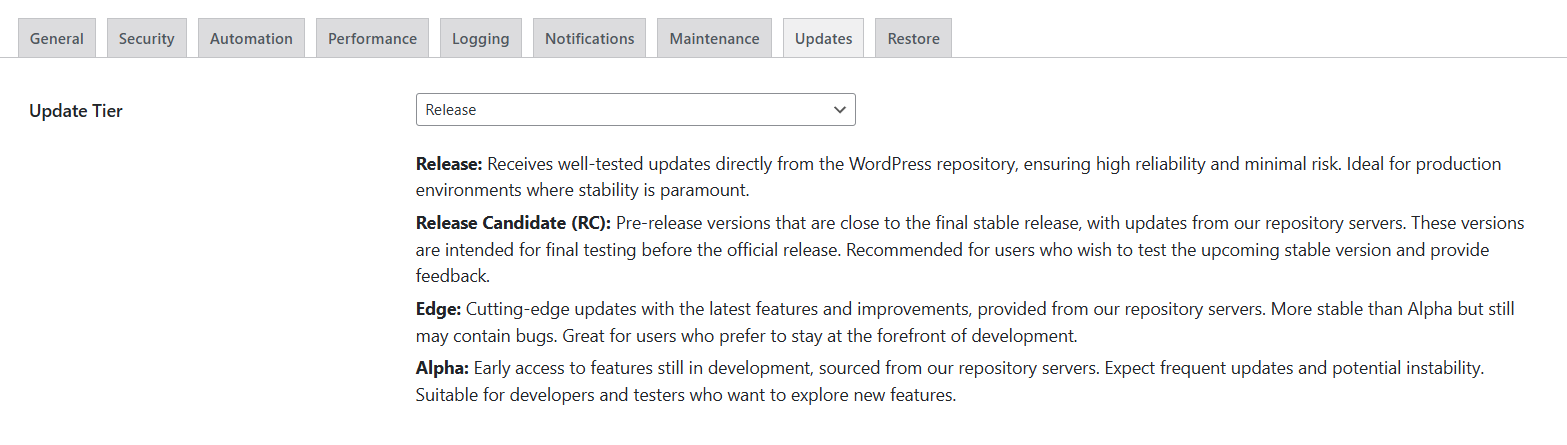
Task: Click the chevron arrow of Update Tier select
Action: pos(840,110)
